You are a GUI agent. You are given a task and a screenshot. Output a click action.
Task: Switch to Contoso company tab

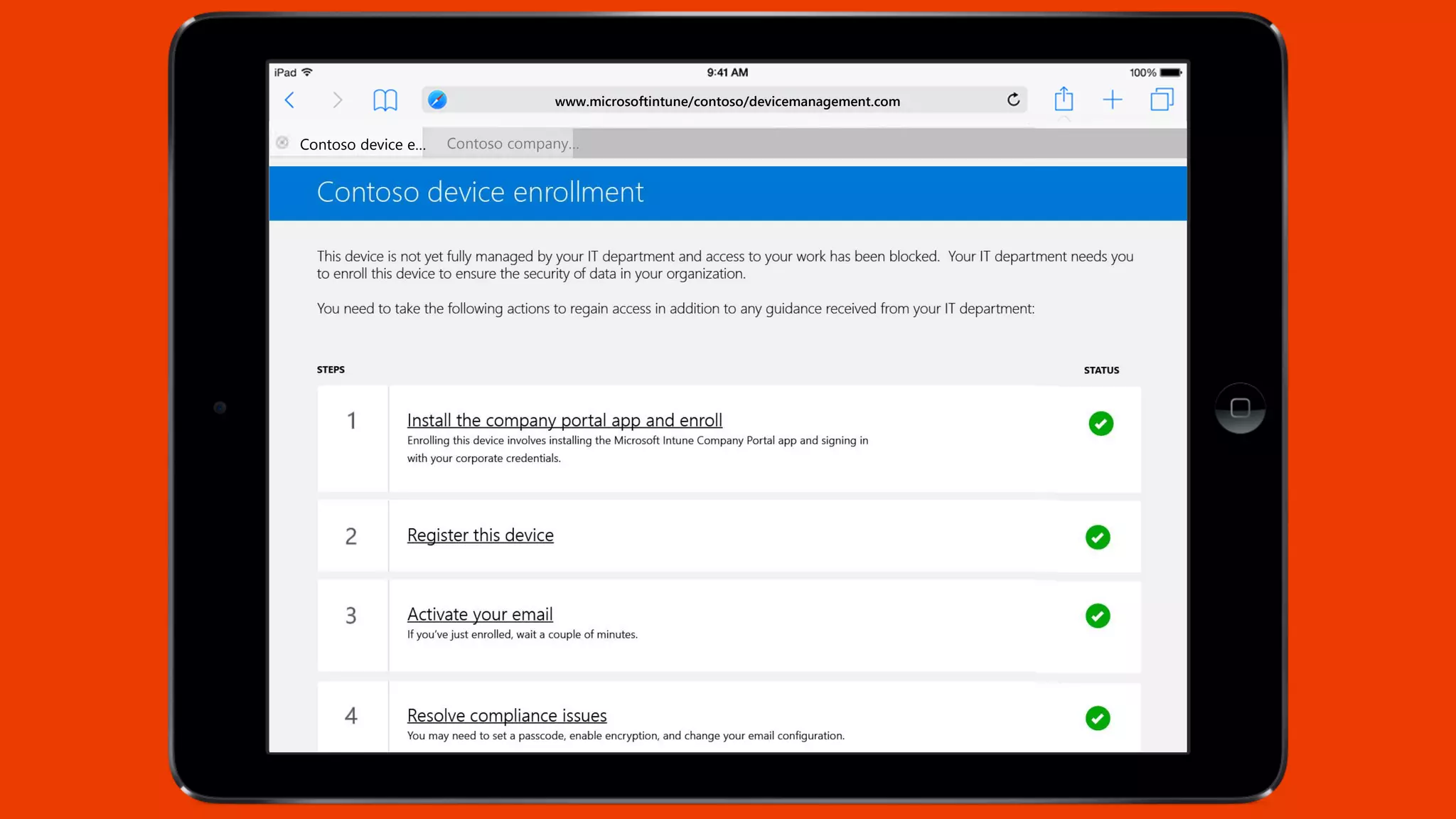click(x=512, y=144)
